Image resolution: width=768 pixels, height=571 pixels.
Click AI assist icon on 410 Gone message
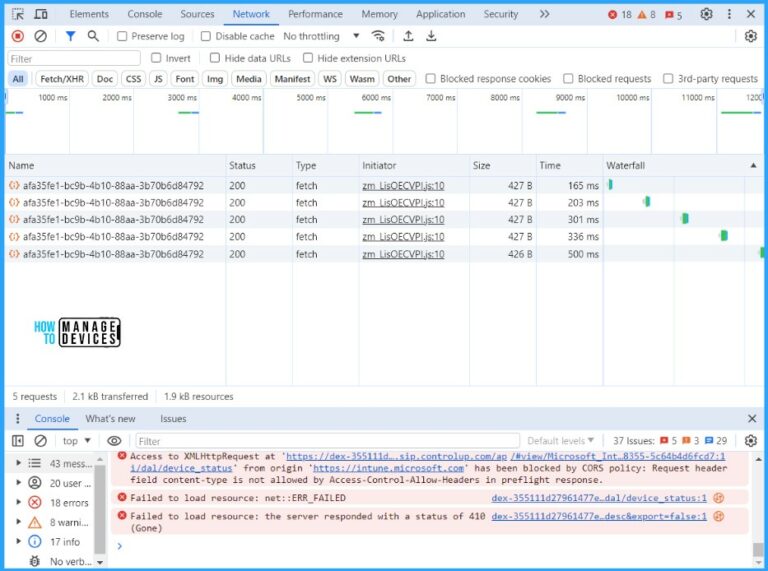click(x=719, y=516)
